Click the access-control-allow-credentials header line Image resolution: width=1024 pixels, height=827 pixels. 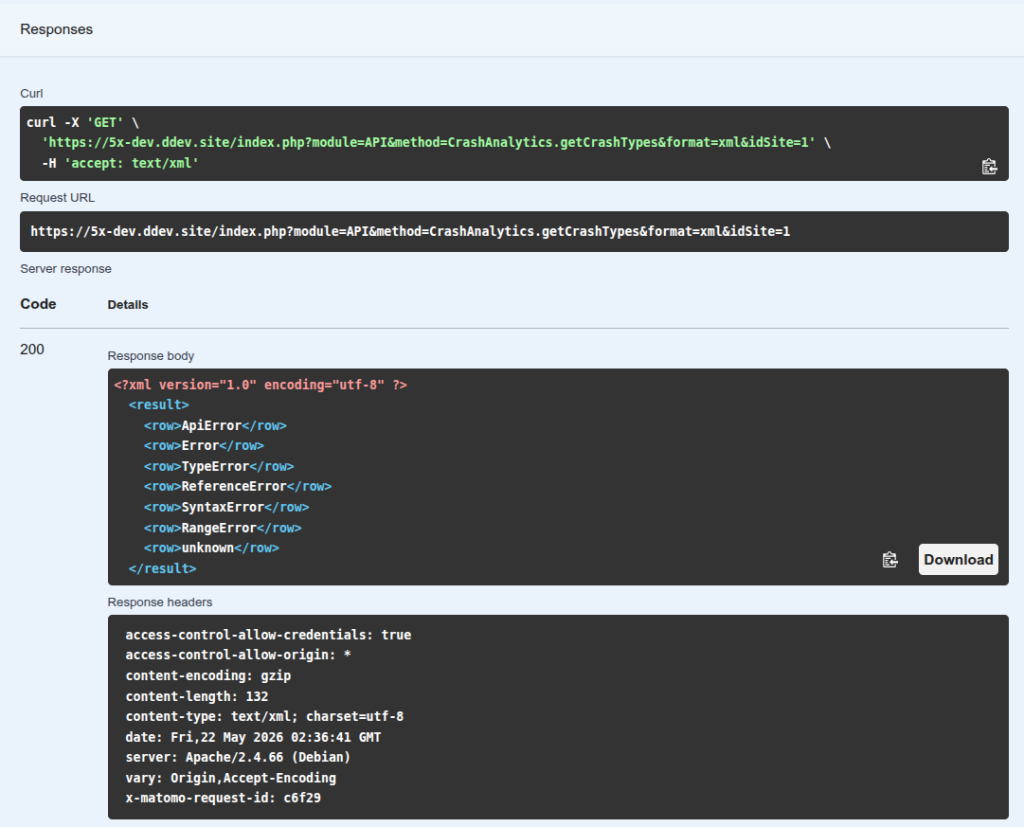click(x=268, y=635)
